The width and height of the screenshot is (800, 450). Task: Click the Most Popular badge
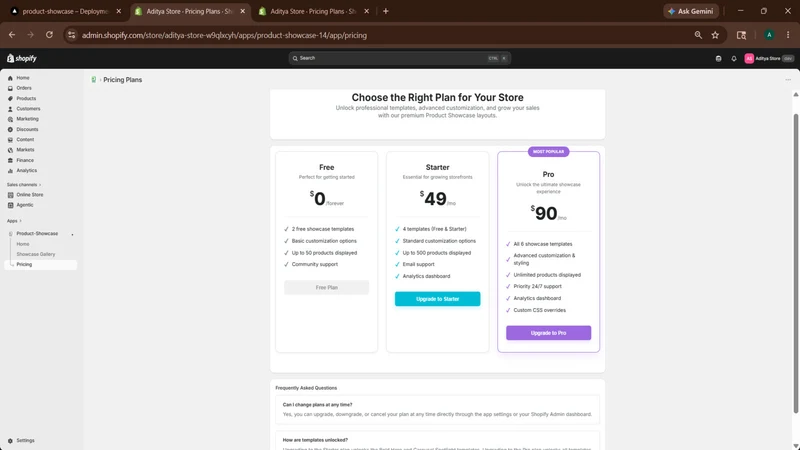coord(548,152)
